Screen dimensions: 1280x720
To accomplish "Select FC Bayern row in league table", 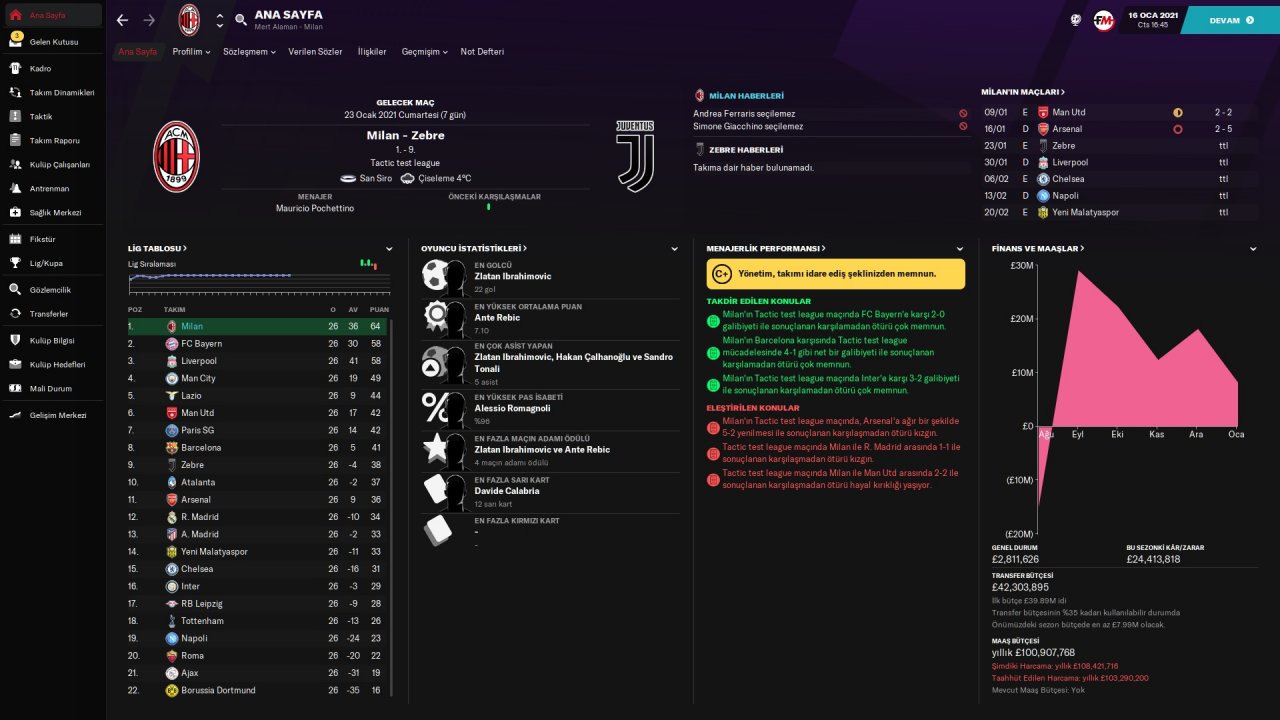I will tap(258, 343).
